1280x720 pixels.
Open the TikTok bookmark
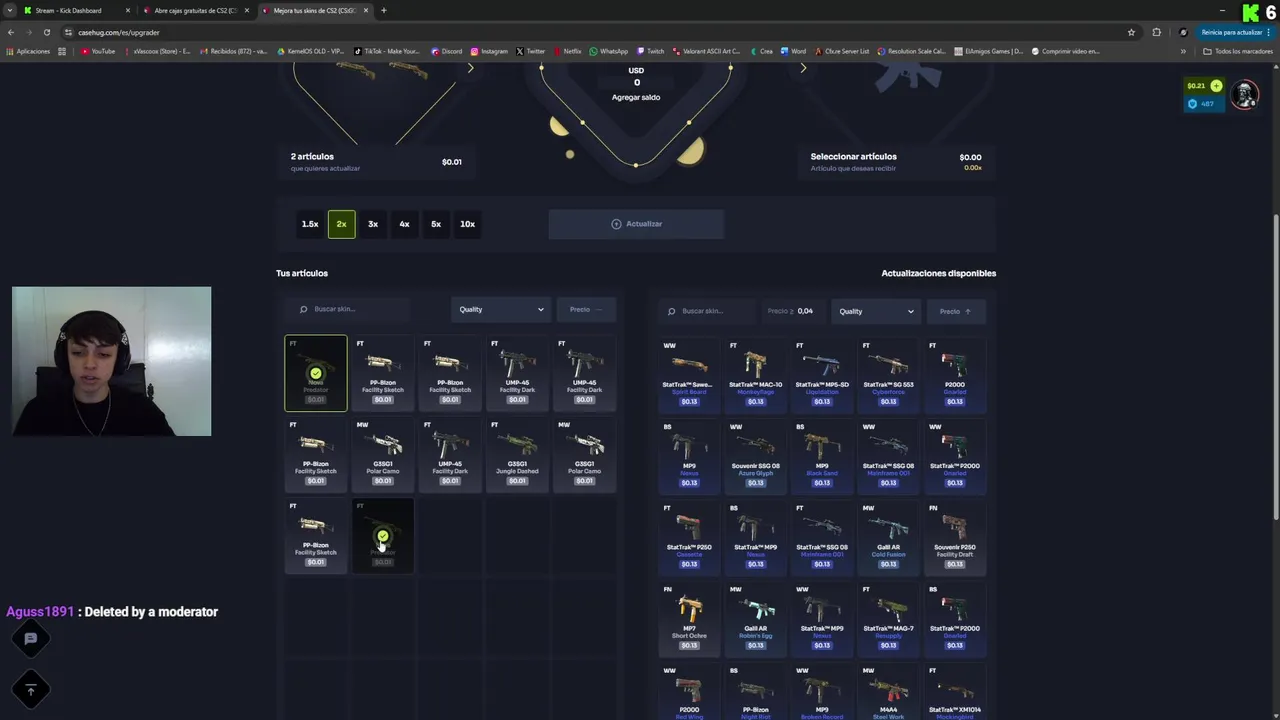[x=386, y=51]
